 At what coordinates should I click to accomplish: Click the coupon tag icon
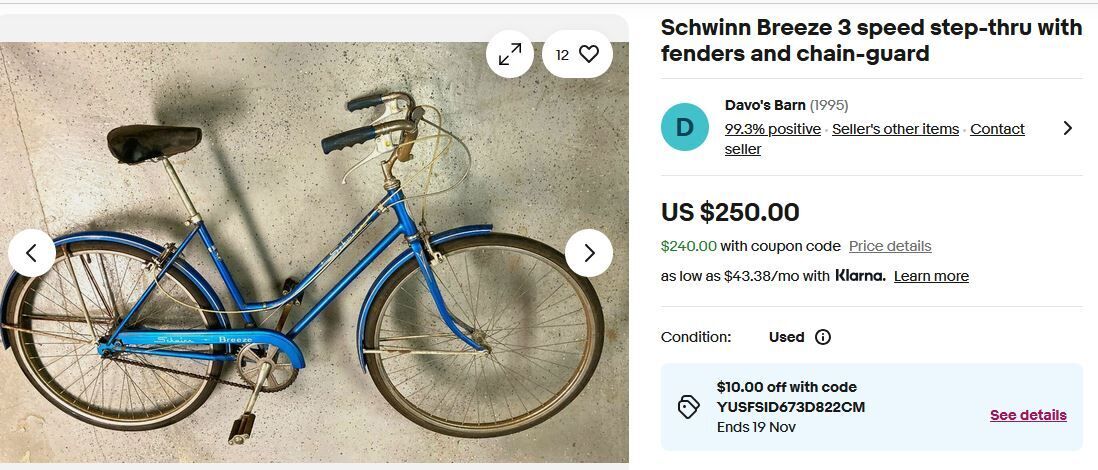tap(689, 407)
